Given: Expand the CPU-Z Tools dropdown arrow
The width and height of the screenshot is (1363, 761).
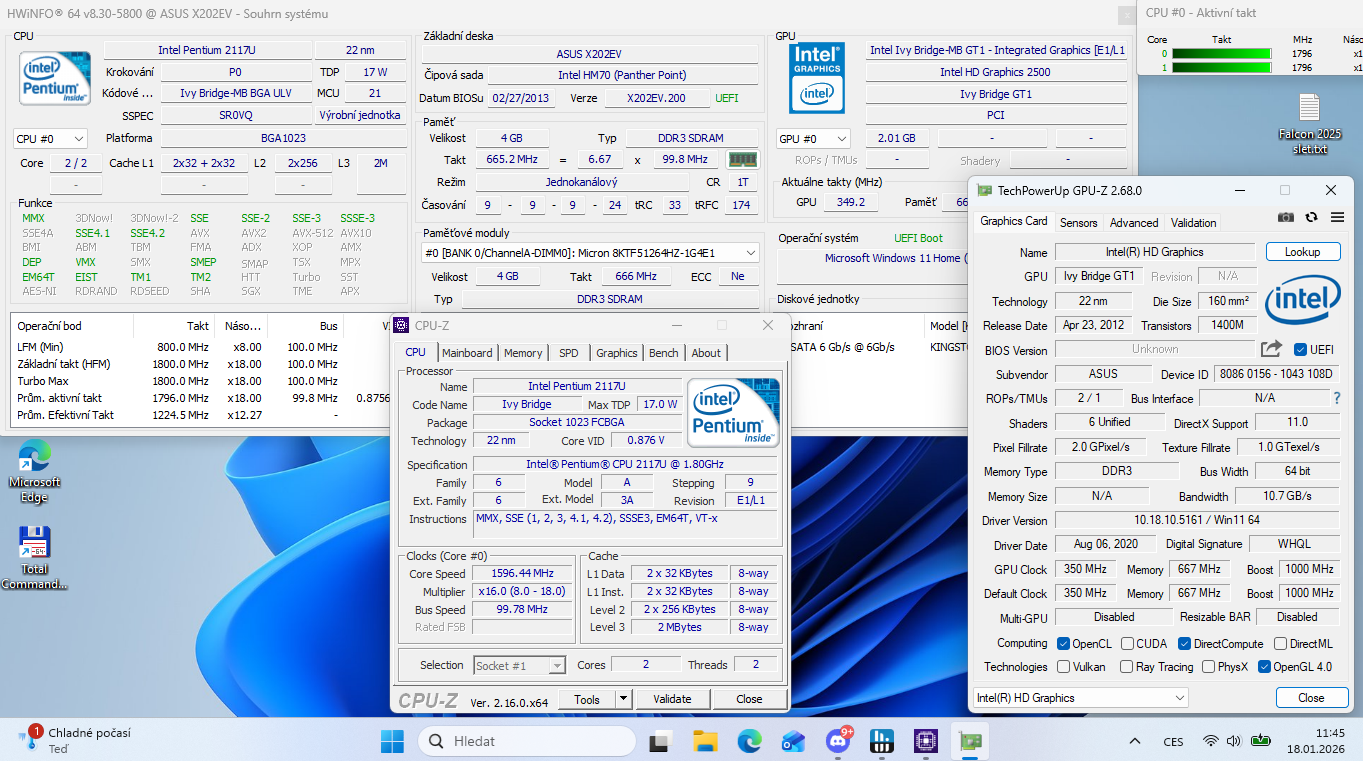Looking at the screenshot, I should tap(624, 699).
